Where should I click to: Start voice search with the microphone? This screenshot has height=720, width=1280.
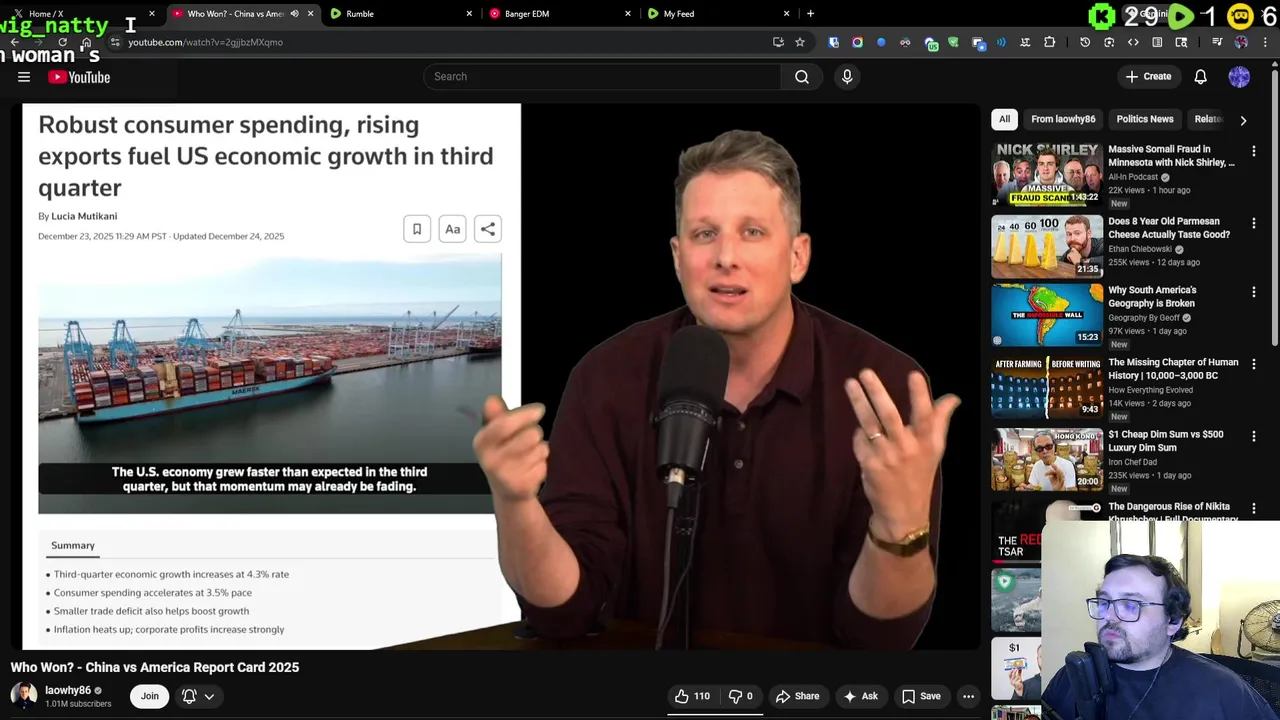847,77
